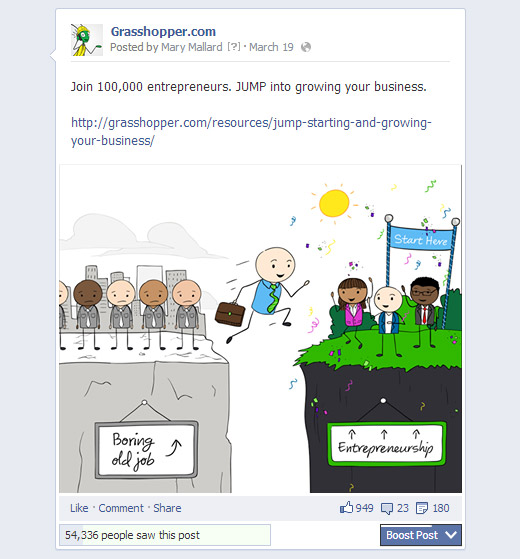Viewport: 520px width, 559px height.
Task: Expand the Boost Post dropdown arrow
Action: coord(451,535)
